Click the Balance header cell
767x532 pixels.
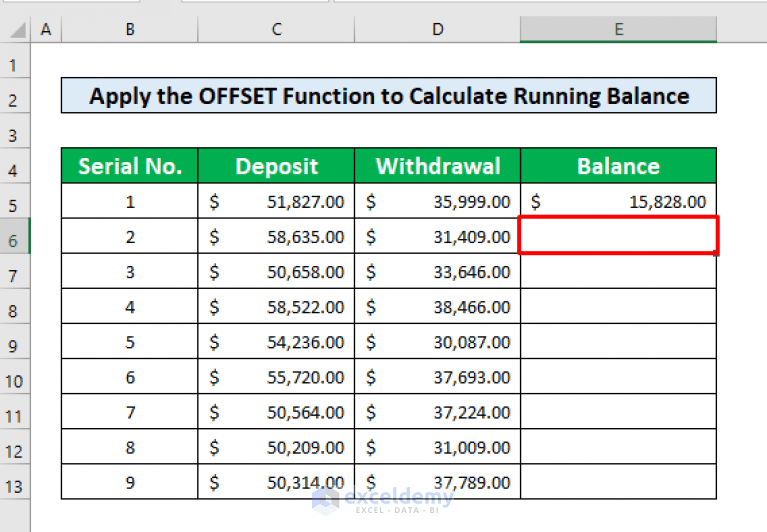coord(619,166)
